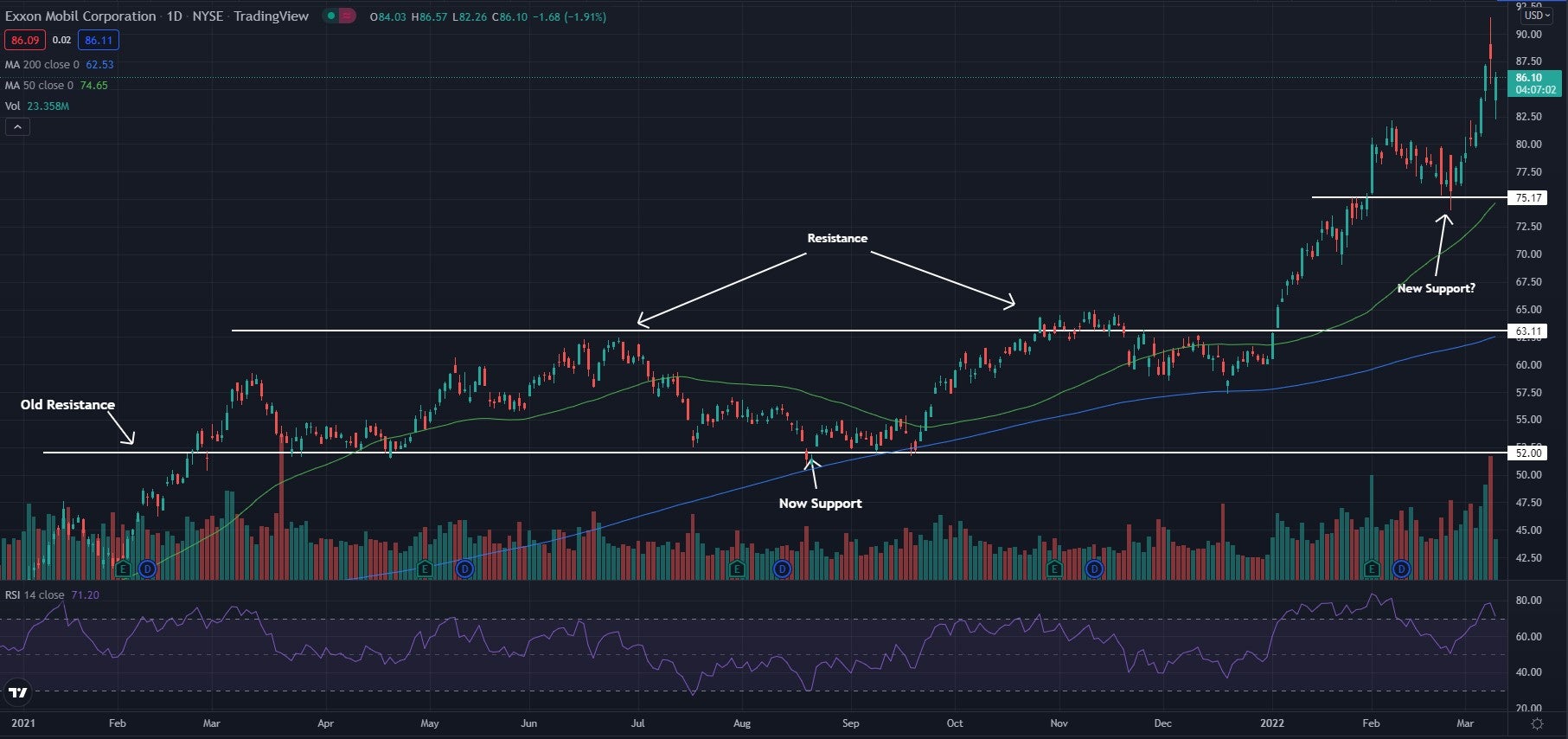Click the 'Resistance' text annotation
1568x739 pixels.
click(837, 238)
